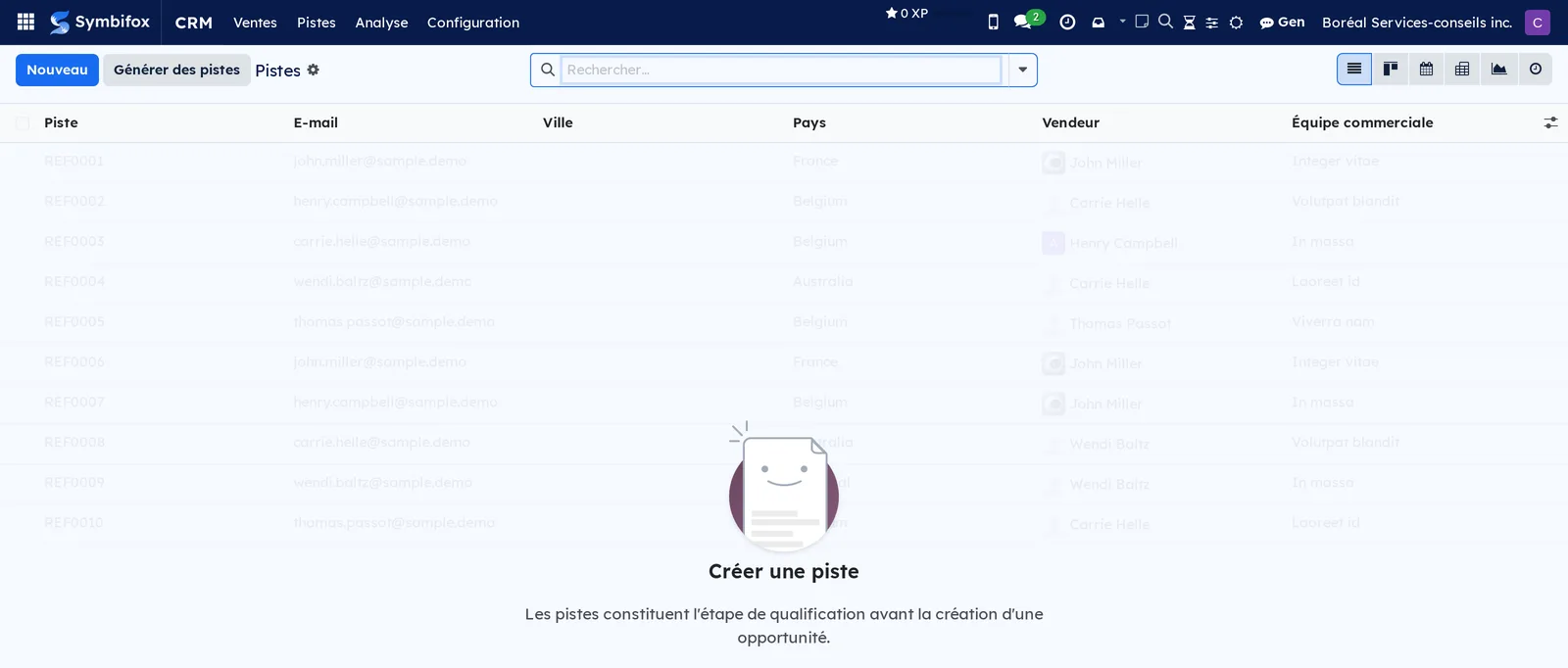Viewport: 1568px width, 668px height.
Task: Expand the search filter options dropdown
Action: 1022,70
